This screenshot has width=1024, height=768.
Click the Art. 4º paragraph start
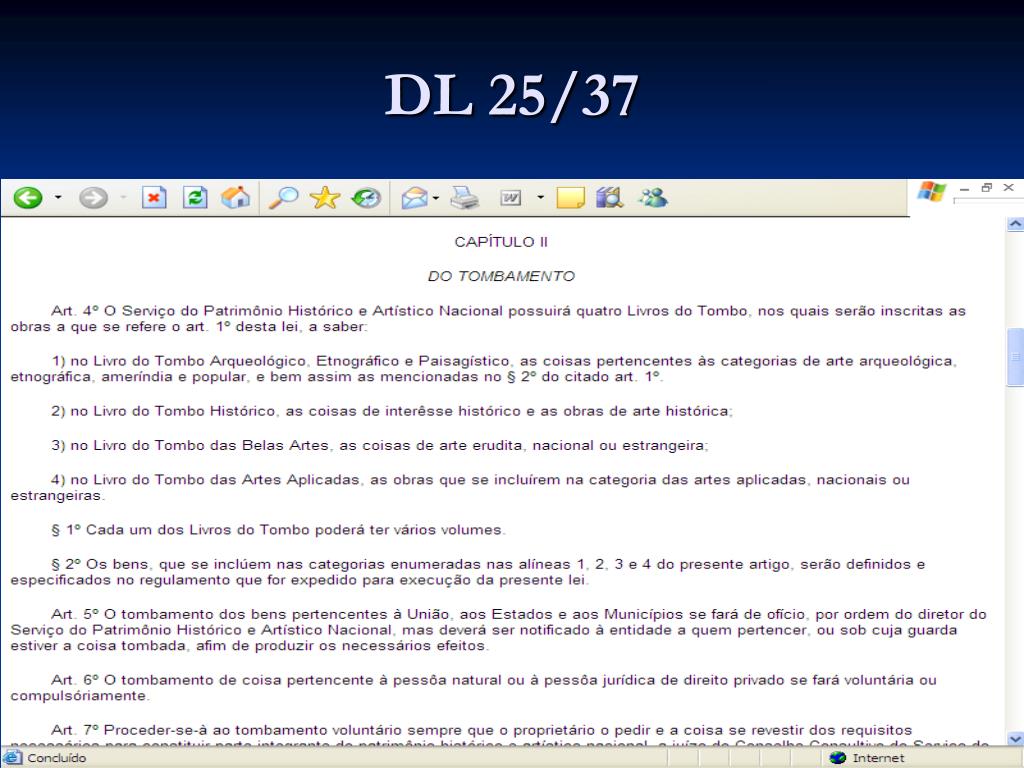pos(488,319)
